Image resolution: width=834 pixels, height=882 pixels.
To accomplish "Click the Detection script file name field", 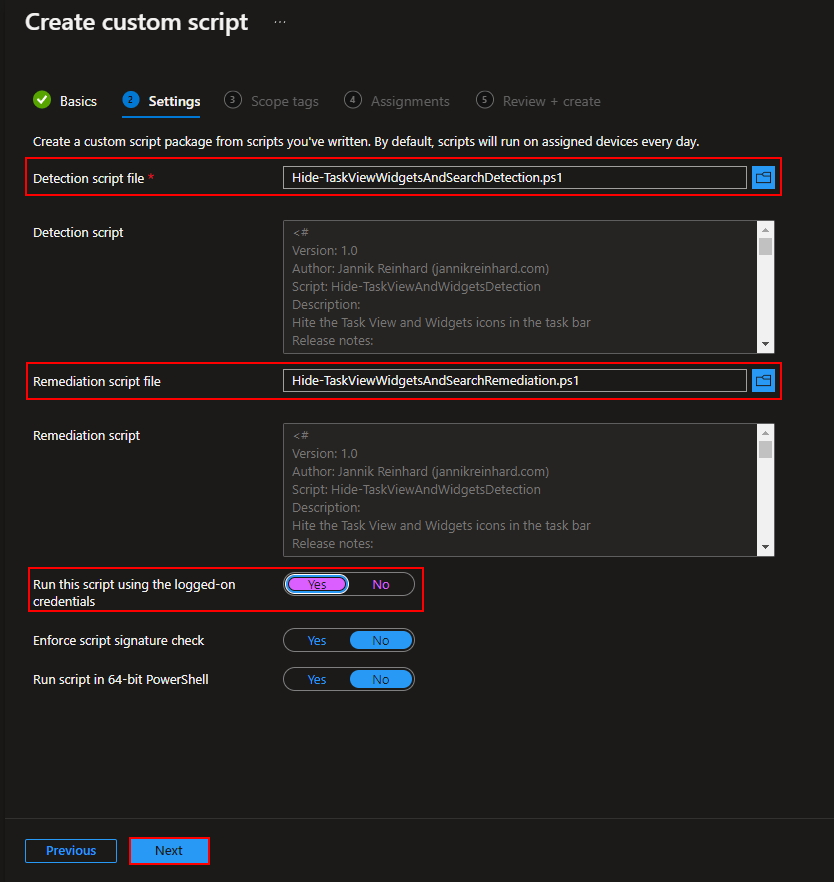I will [514, 178].
